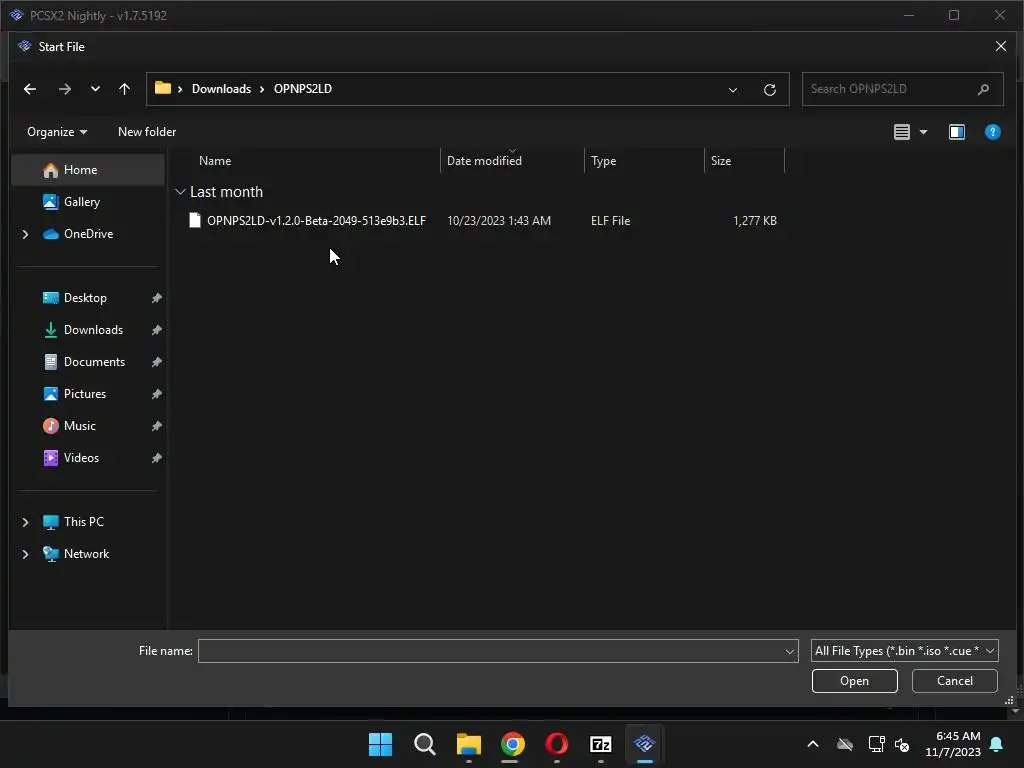Open notifications bell icon
1024x768 pixels.
997,744
